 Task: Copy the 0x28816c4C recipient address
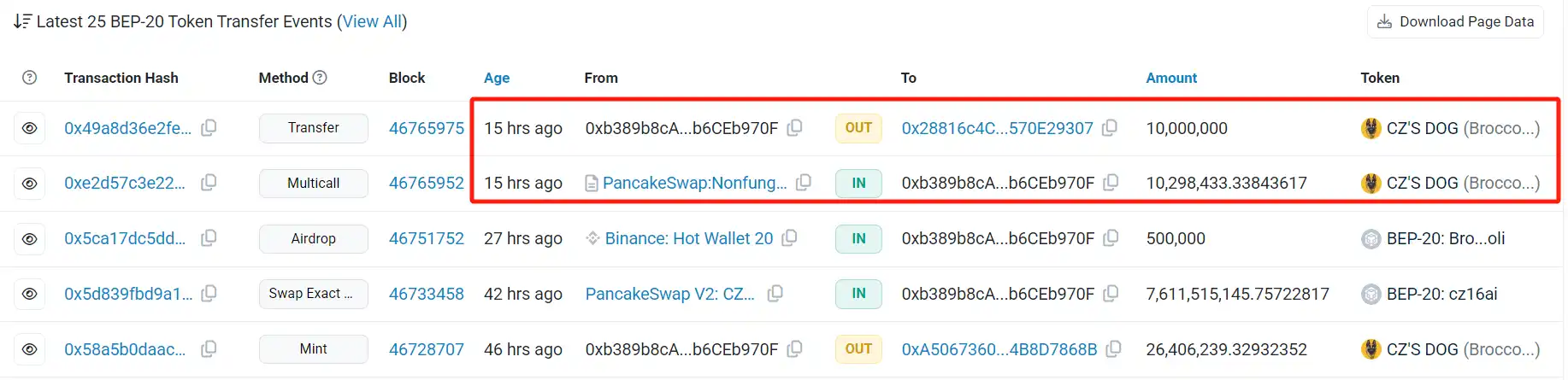tap(1110, 128)
